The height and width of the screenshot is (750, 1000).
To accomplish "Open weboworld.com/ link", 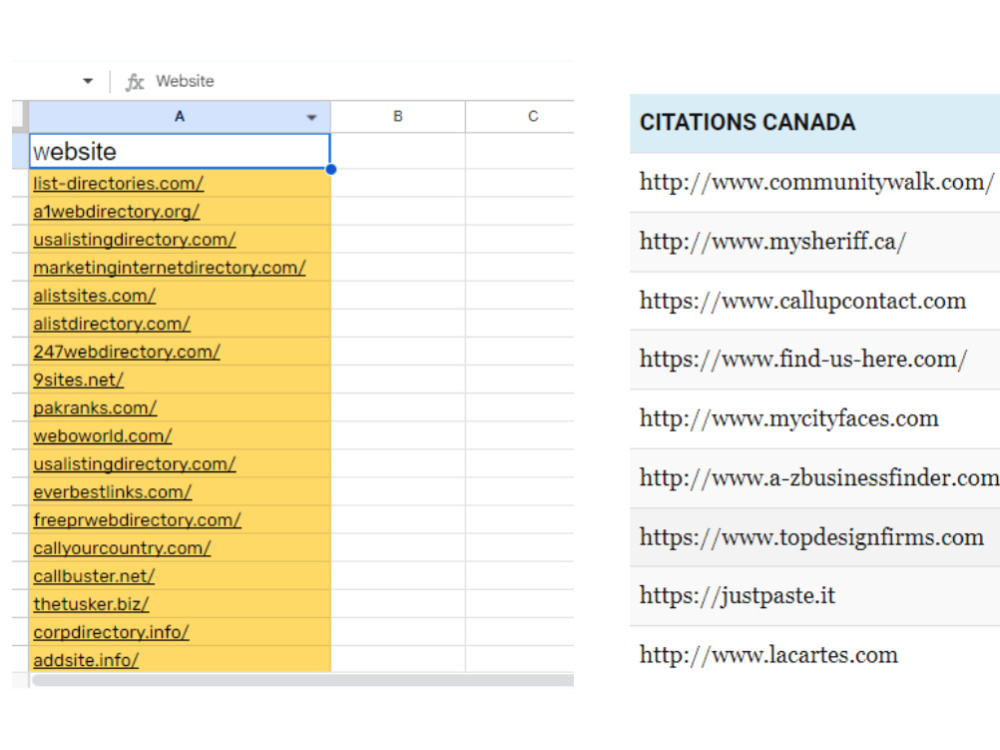I will coord(103,436).
